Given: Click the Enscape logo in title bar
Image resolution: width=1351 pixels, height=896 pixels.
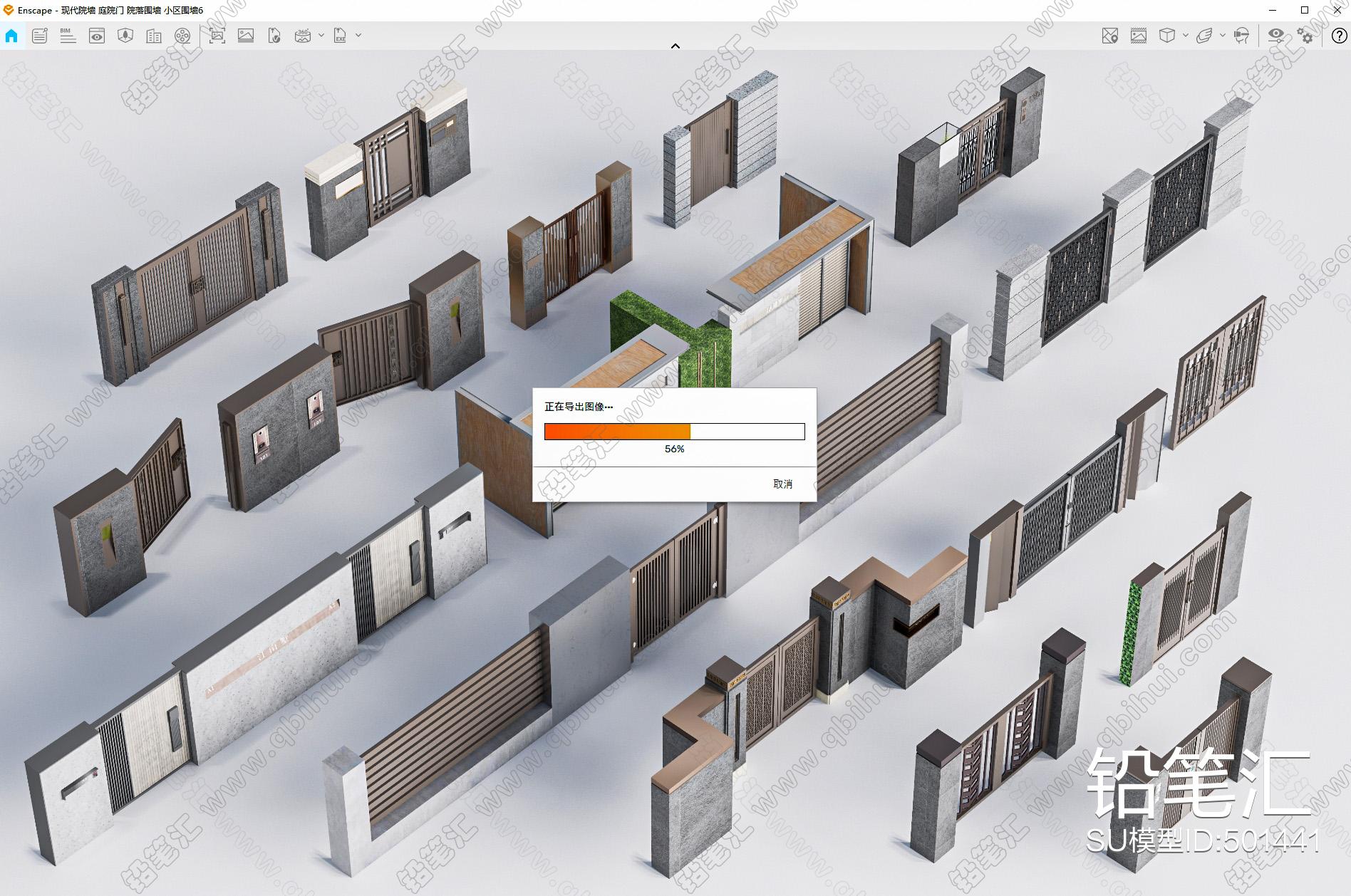Looking at the screenshot, I should tap(8, 10).
